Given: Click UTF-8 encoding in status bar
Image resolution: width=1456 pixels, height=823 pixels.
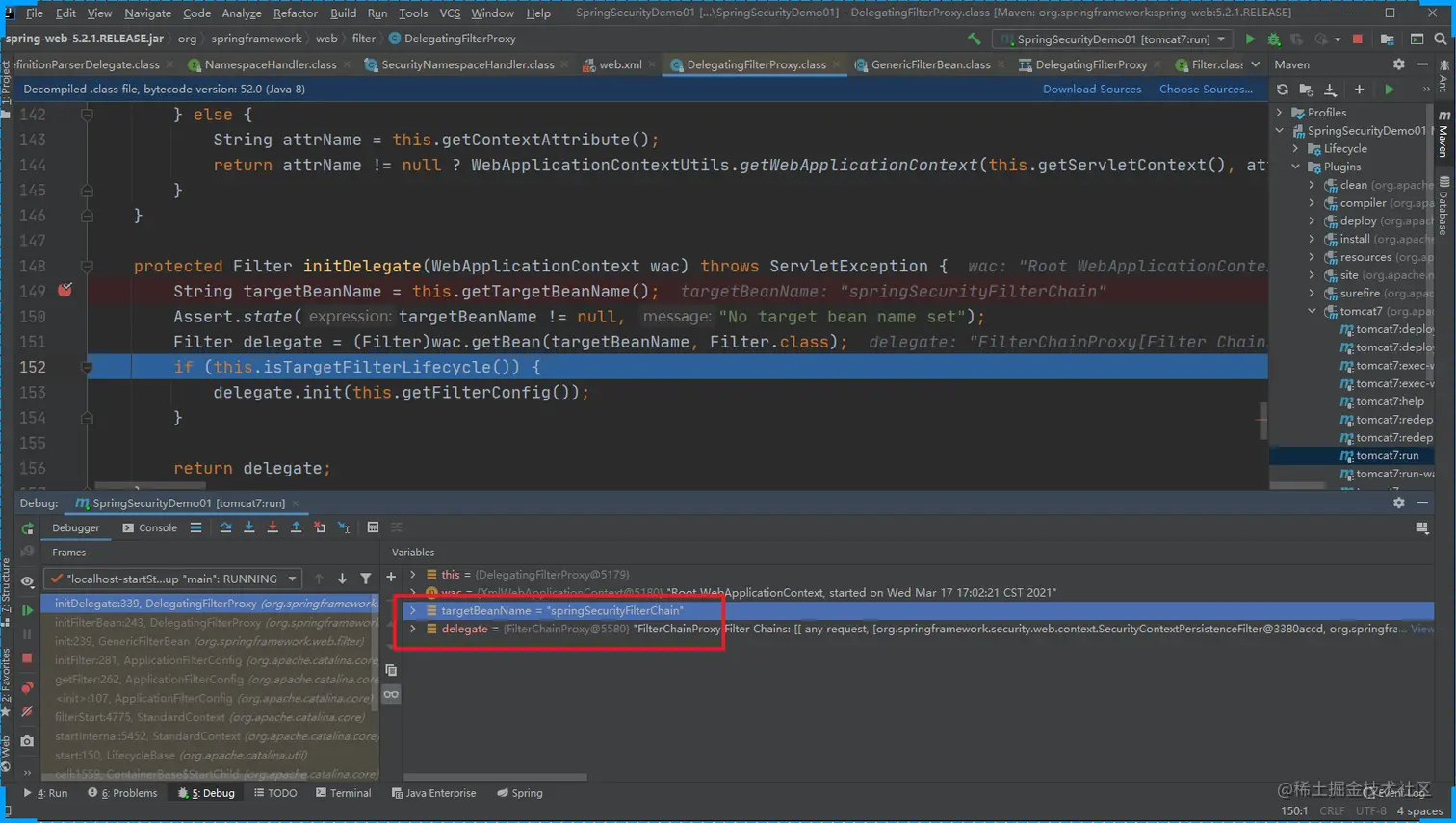Looking at the screenshot, I should 1370,810.
